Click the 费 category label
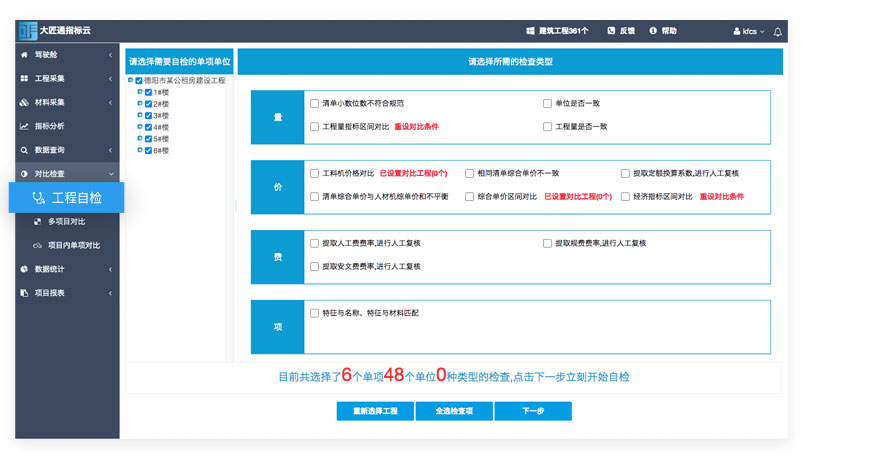Image resolution: width=869 pixels, height=459 pixels. pyautogui.click(x=278, y=257)
